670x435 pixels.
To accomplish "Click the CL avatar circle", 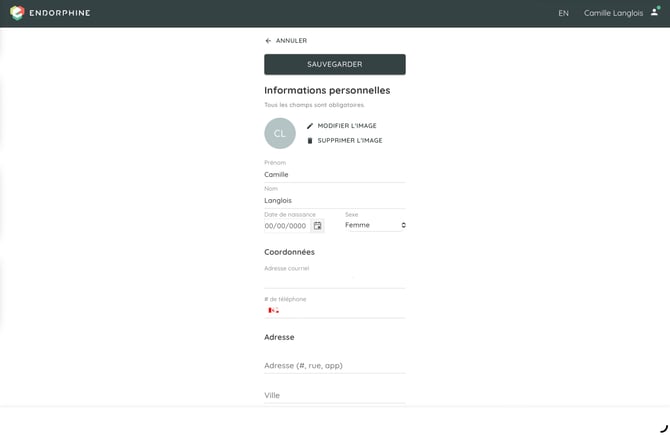I will (x=280, y=133).
